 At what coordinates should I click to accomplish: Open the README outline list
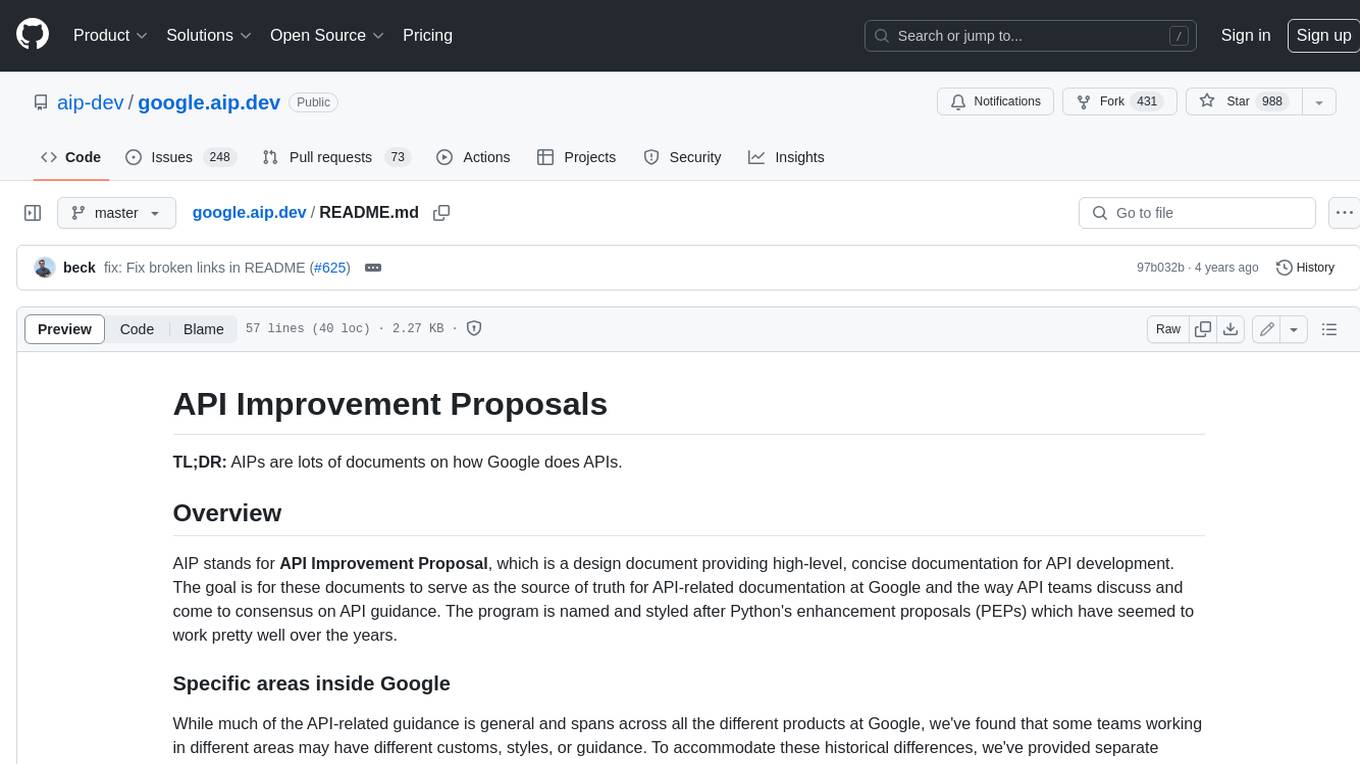[1329, 329]
